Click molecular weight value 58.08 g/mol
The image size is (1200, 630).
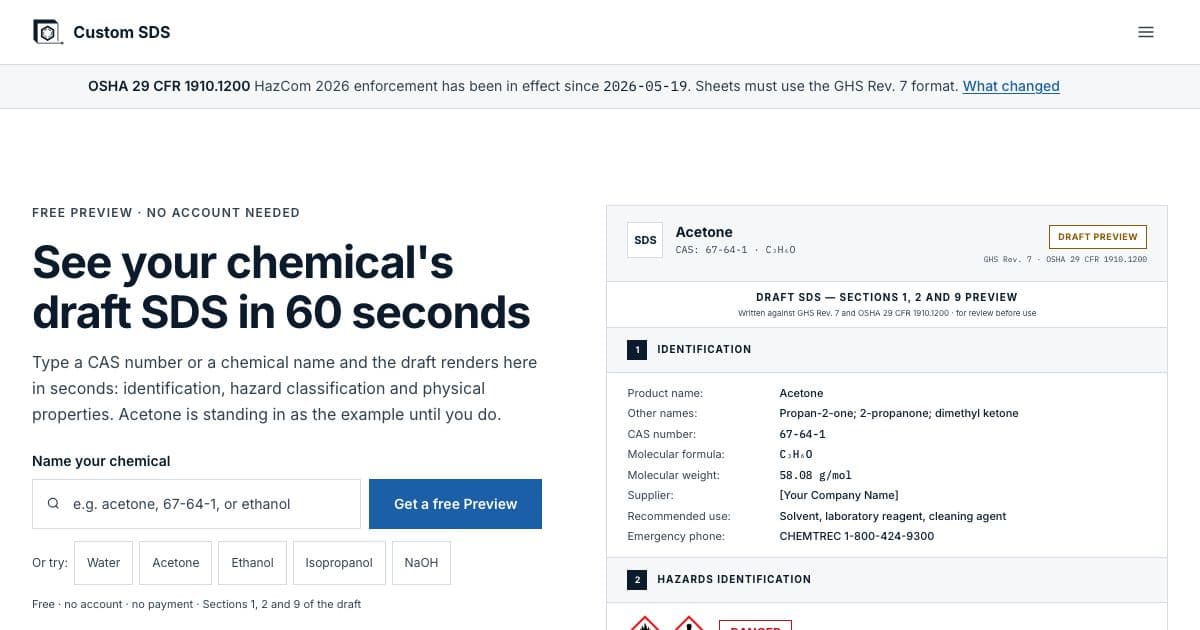tap(815, 475)
